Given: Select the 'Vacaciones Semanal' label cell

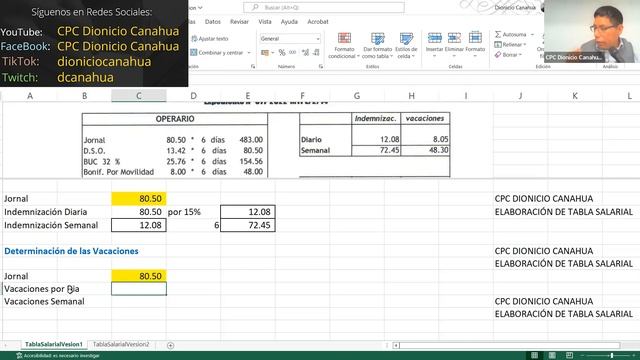Looking at the screenshot, I should 44,302.
